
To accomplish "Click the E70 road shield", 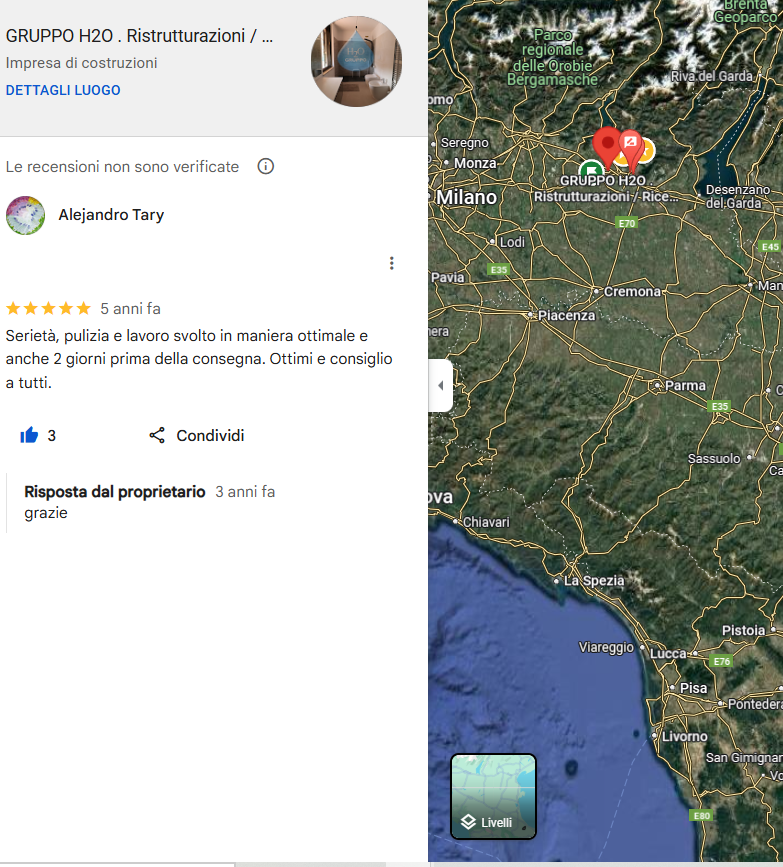I will (x=627, y=223).
